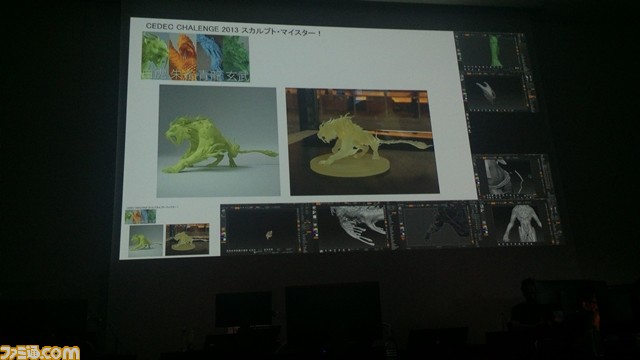Open the green leg ZBrush screenshot
The image size is (640, 360).
point(491,51)
